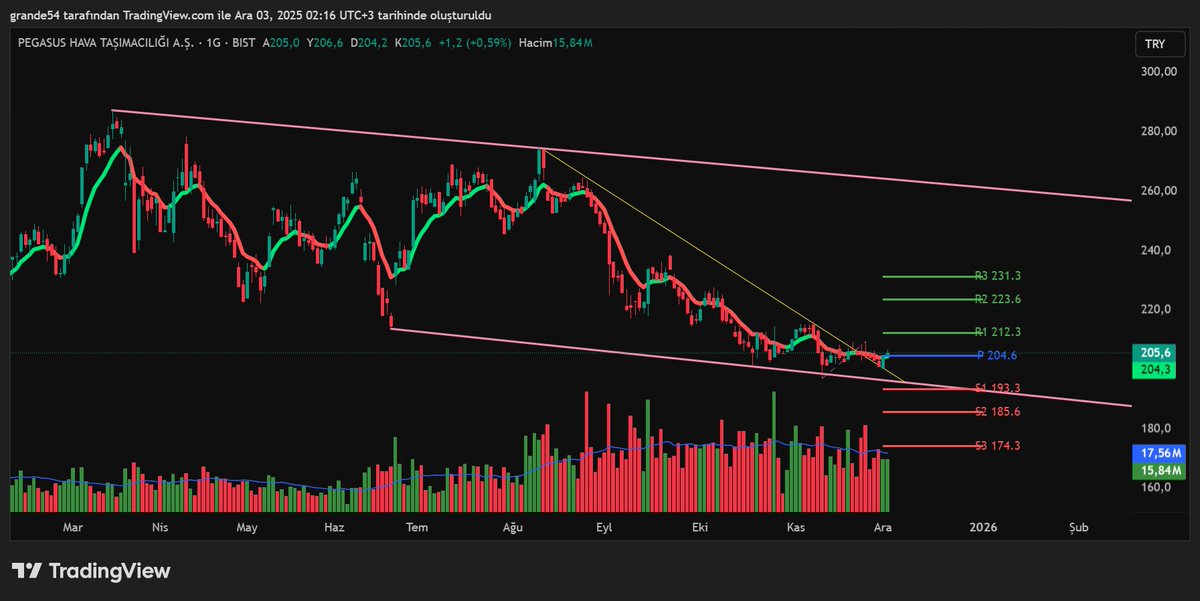Click the +1,2 (+0,59%) change value
1200x601 pixels.
click(x=473, y=43)
